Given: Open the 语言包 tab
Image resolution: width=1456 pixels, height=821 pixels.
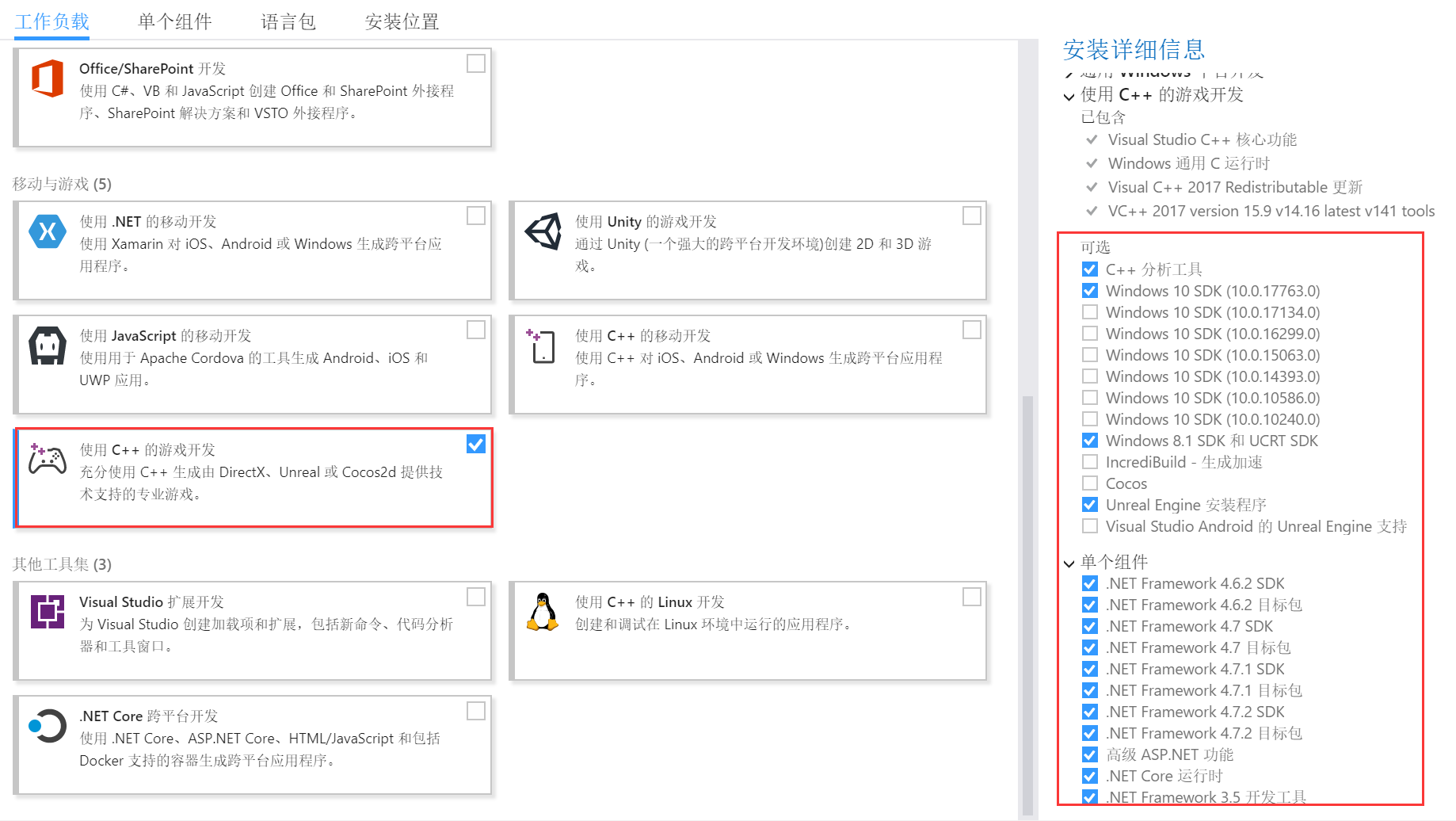Looking at the screenshot, I should 288,21.
